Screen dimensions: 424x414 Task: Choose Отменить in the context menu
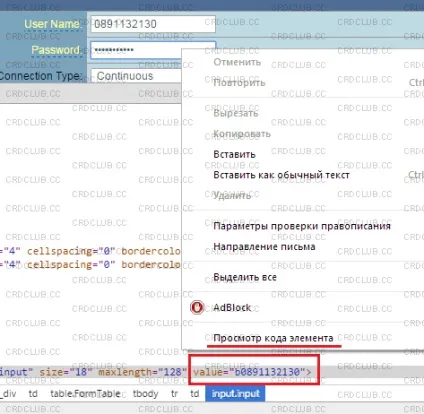coord(237,62)
